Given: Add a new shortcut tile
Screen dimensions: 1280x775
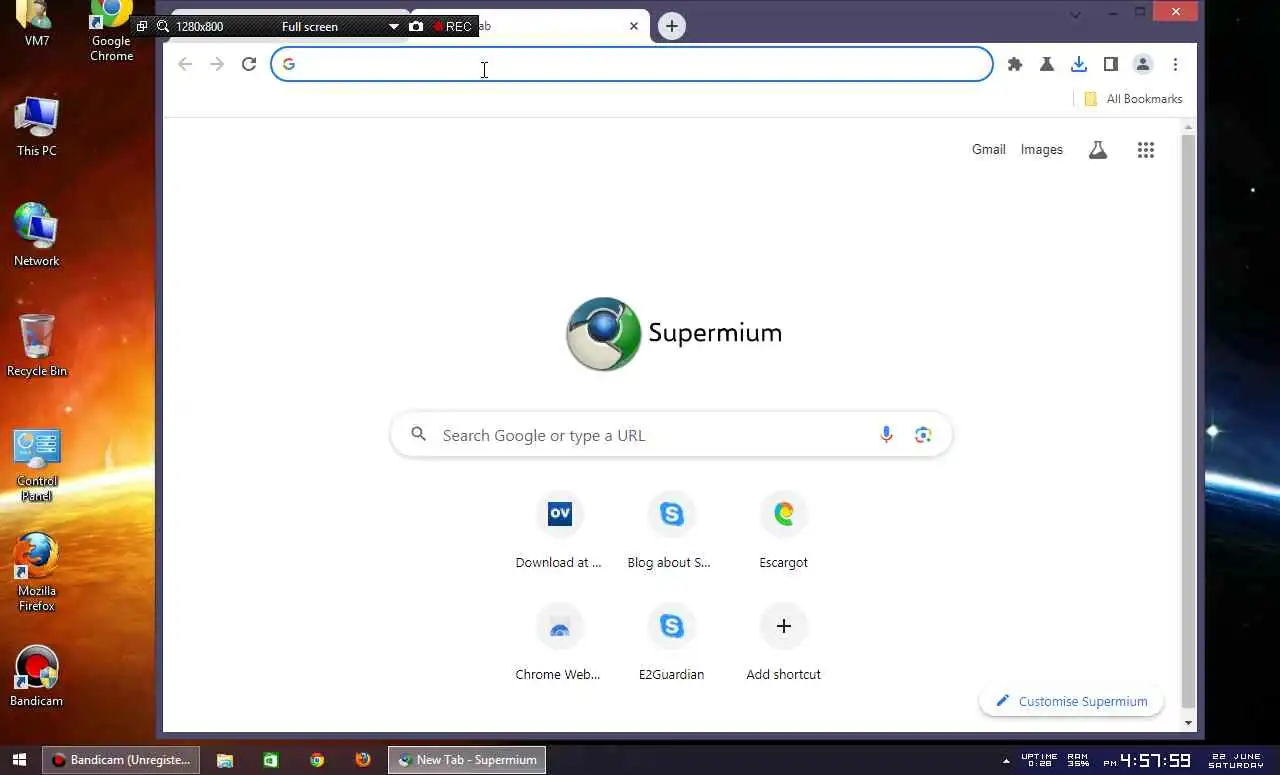Looking at the screenshot, I should 783,643.
